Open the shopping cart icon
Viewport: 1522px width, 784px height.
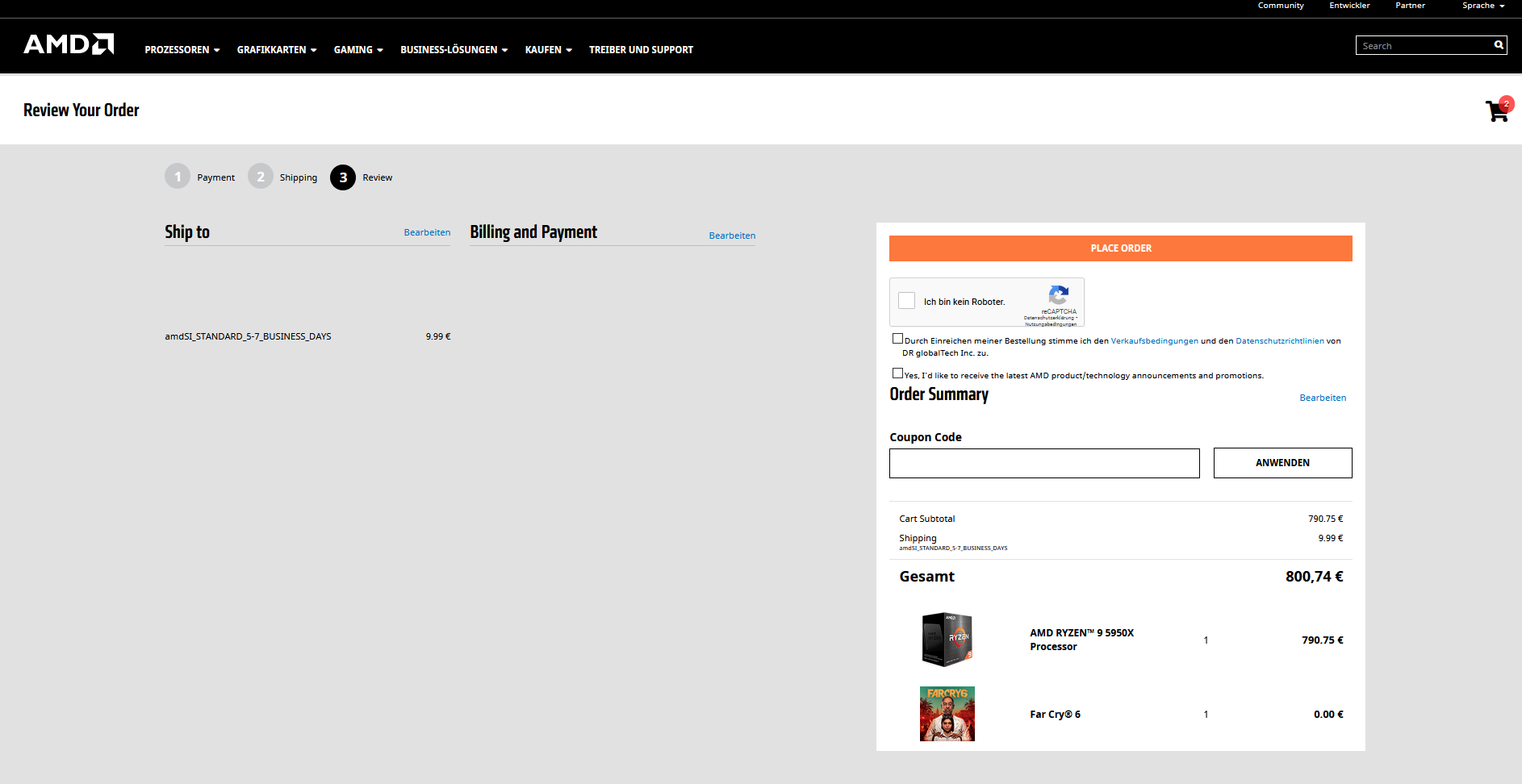point(1498,111)
